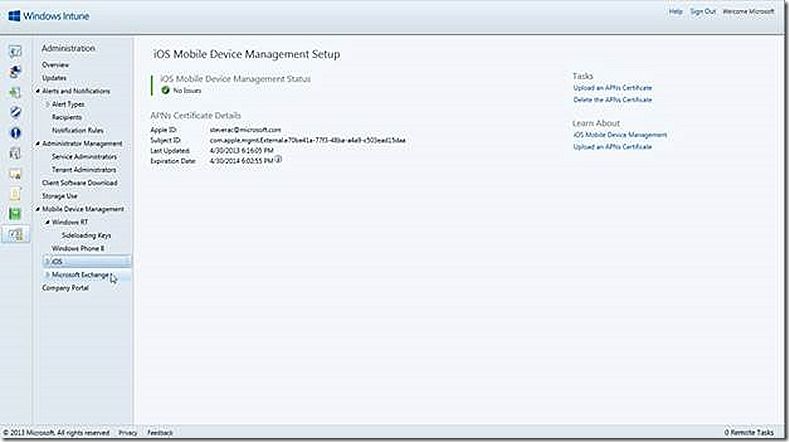Viewport: 789px width, 442px height.
Task: Click the Administration pane heading
Action: tap(68, 48)
